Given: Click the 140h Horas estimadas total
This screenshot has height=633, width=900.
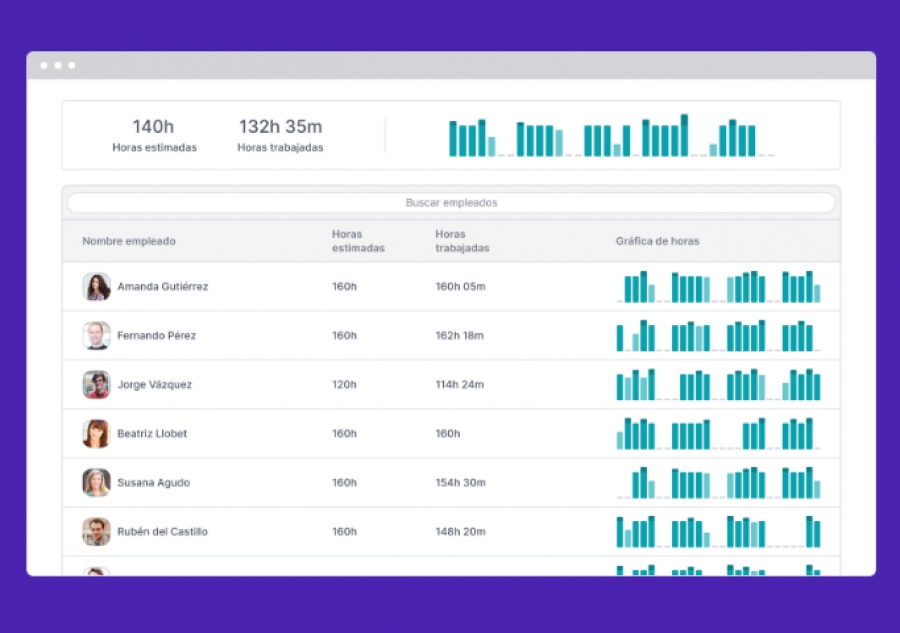Looking at the screenshot, I should pos(154,135).
